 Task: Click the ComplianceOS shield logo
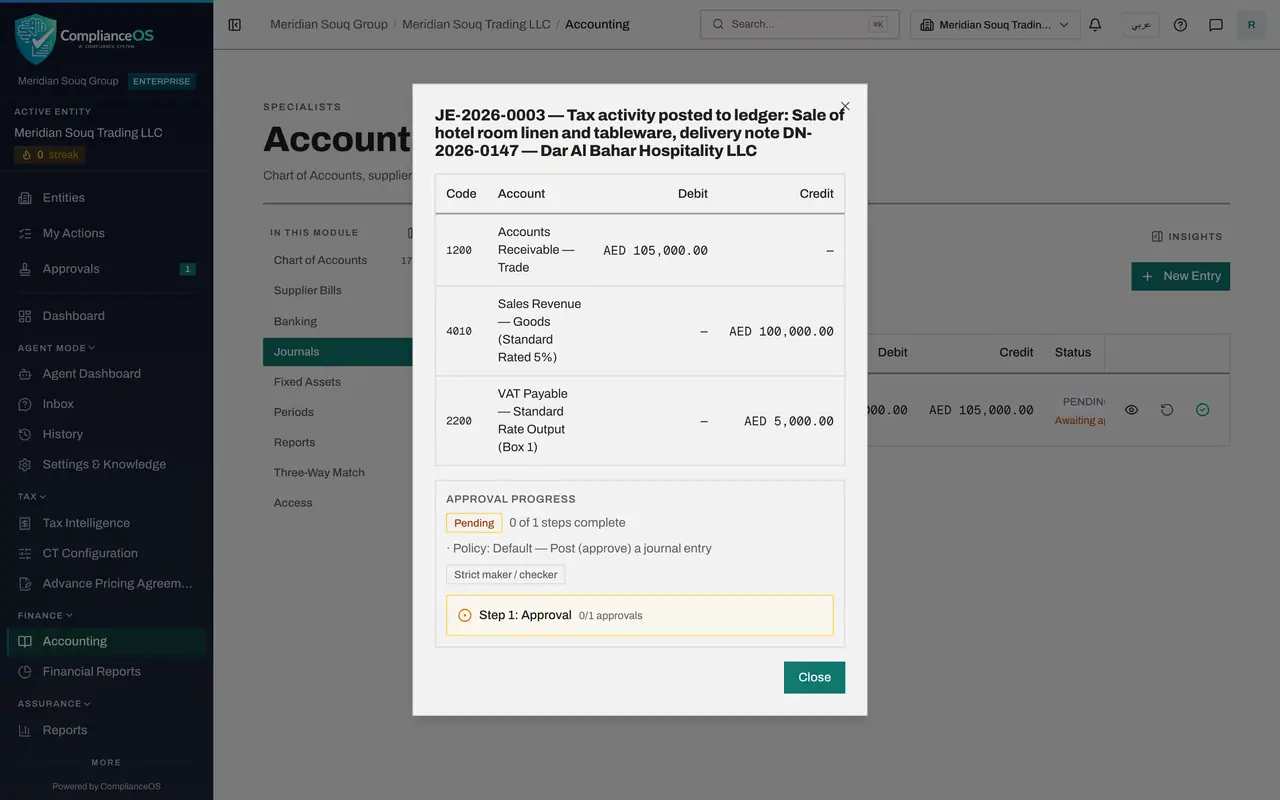coord(35,39)
